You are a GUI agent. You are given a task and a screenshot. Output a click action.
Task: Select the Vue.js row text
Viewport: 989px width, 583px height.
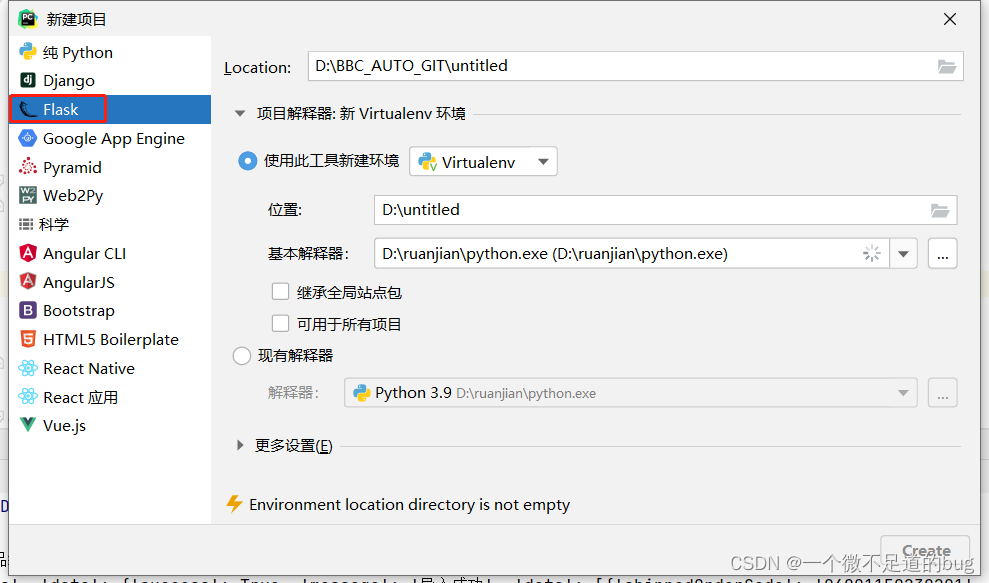coord(64,426)
